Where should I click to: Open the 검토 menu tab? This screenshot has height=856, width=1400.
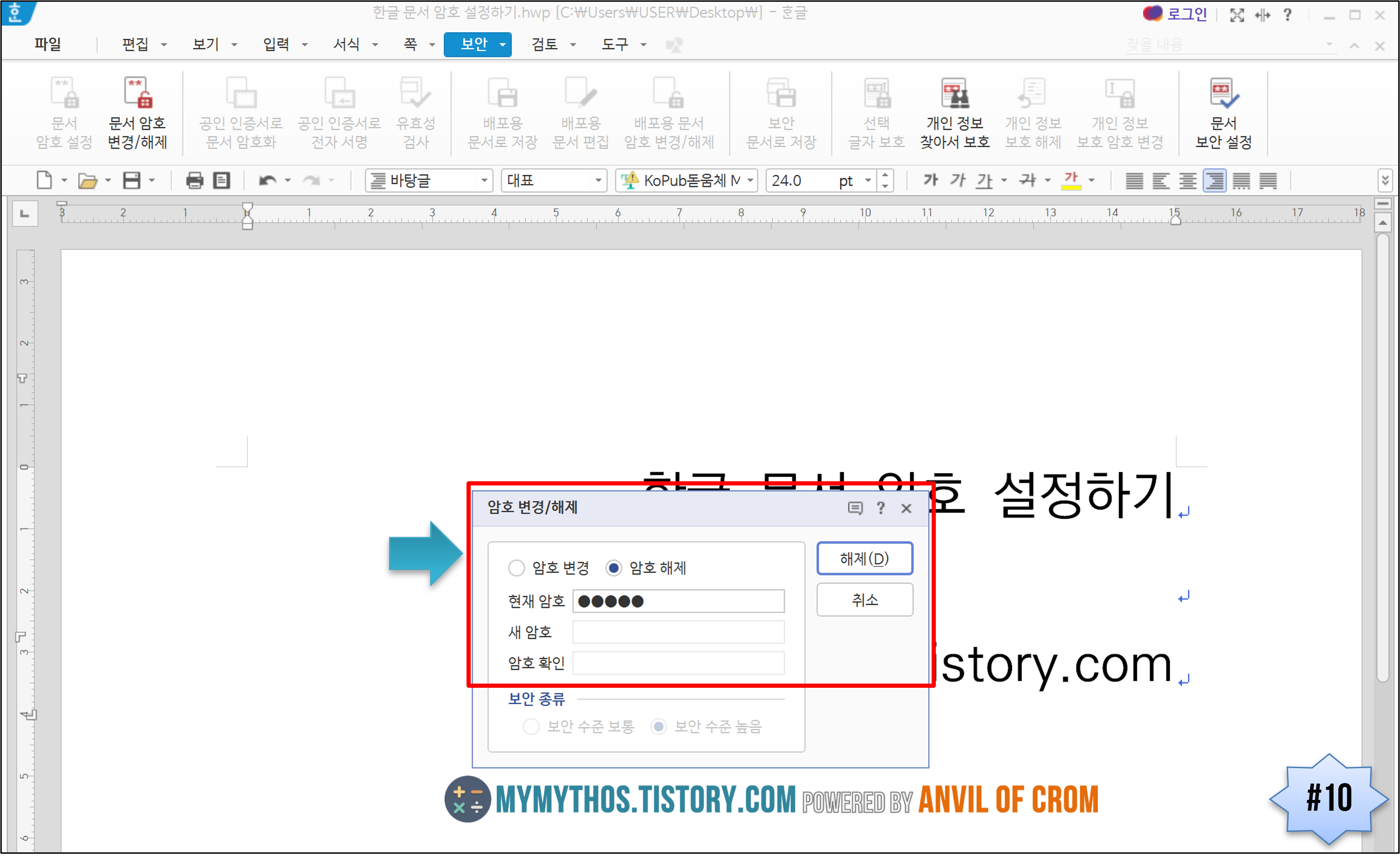[544, 44]
